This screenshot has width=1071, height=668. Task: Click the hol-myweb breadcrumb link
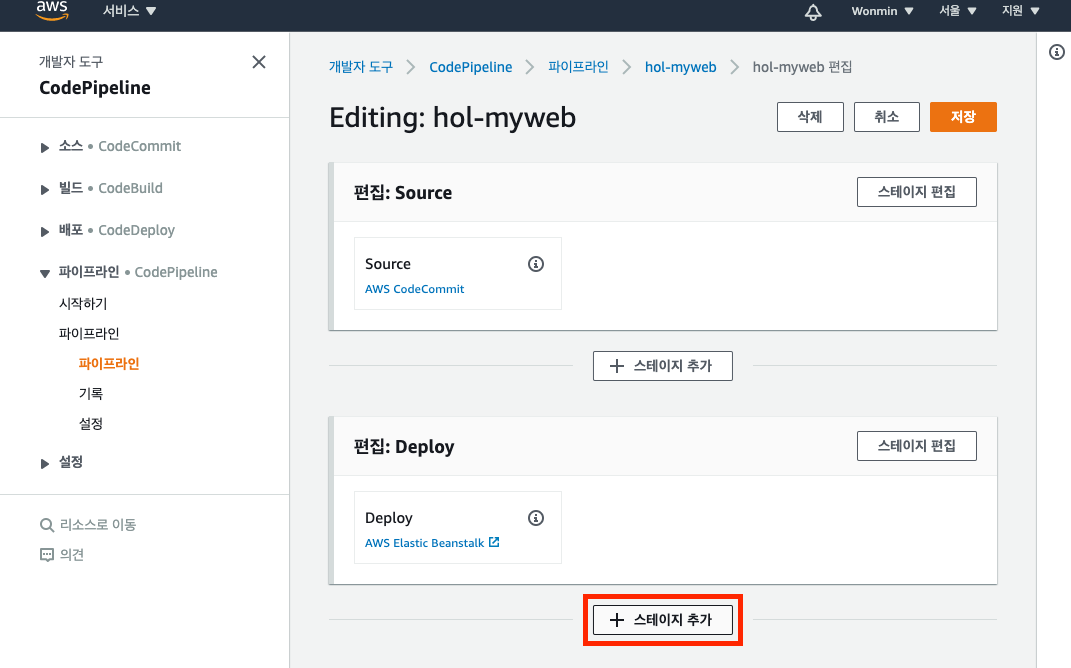680,67
